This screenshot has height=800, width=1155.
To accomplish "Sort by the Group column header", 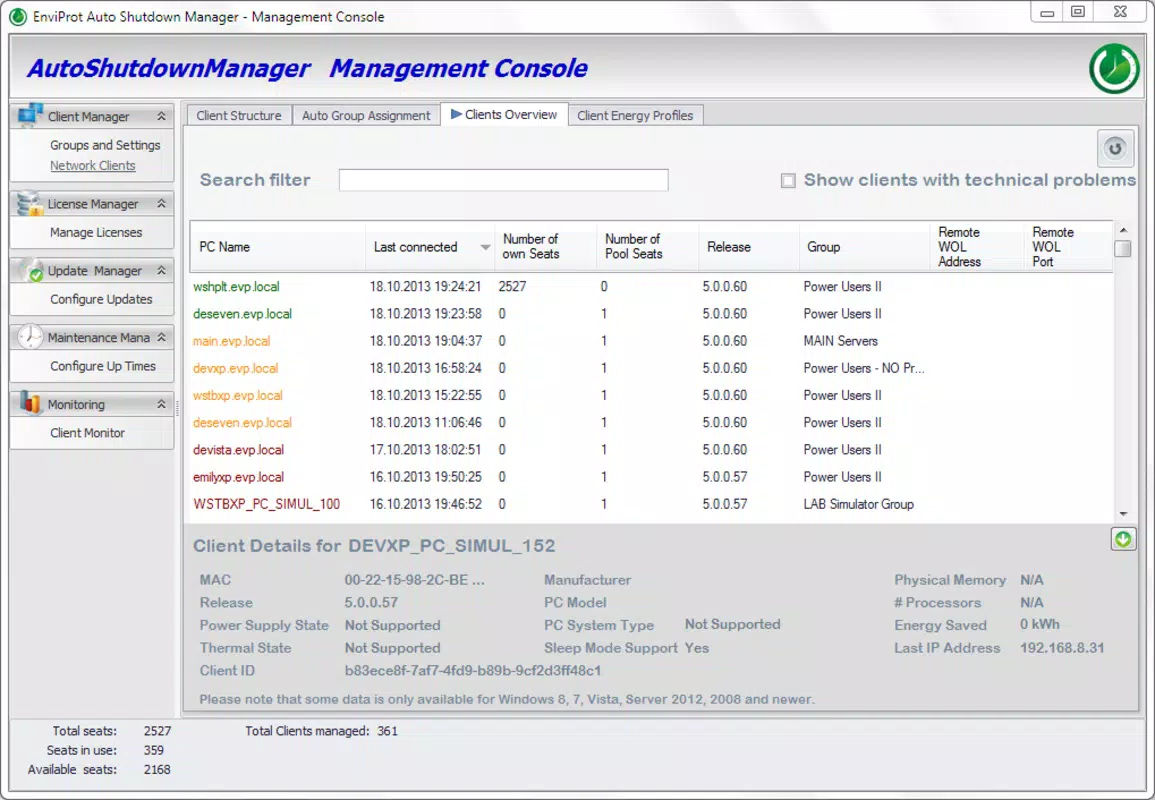I will coord(864,247).
